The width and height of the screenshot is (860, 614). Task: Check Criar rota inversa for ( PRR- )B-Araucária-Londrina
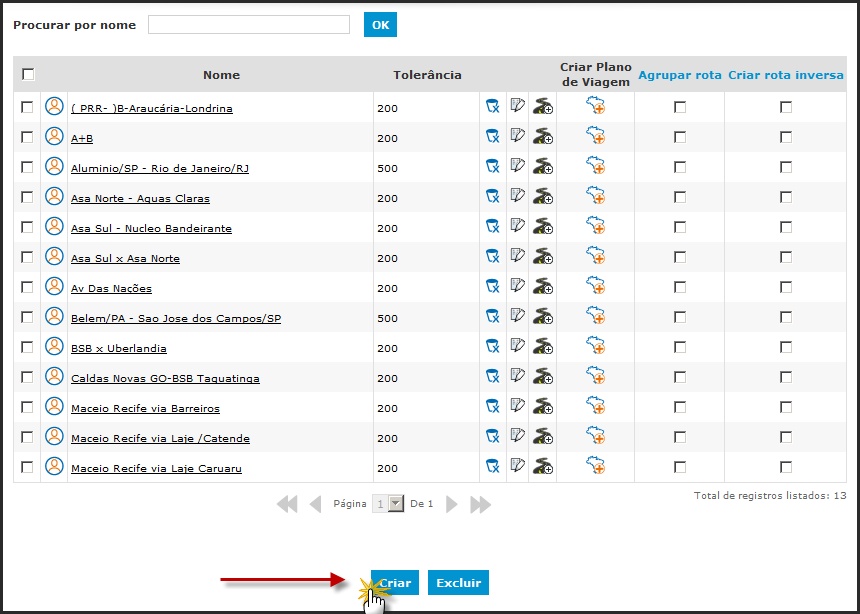tap(786, 107)
